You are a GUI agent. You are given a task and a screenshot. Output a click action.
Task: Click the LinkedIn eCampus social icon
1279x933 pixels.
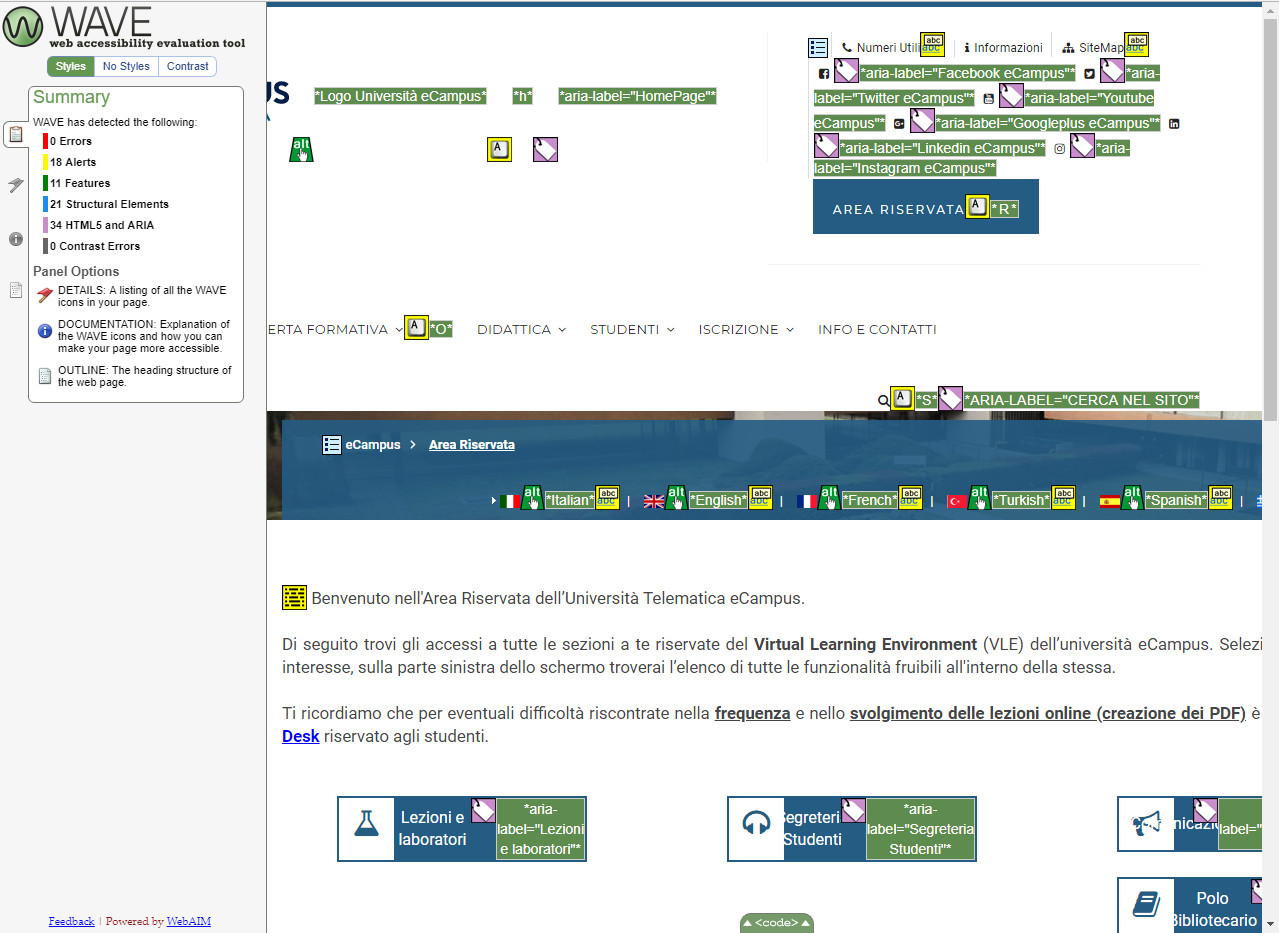(x=1174, y=124)
